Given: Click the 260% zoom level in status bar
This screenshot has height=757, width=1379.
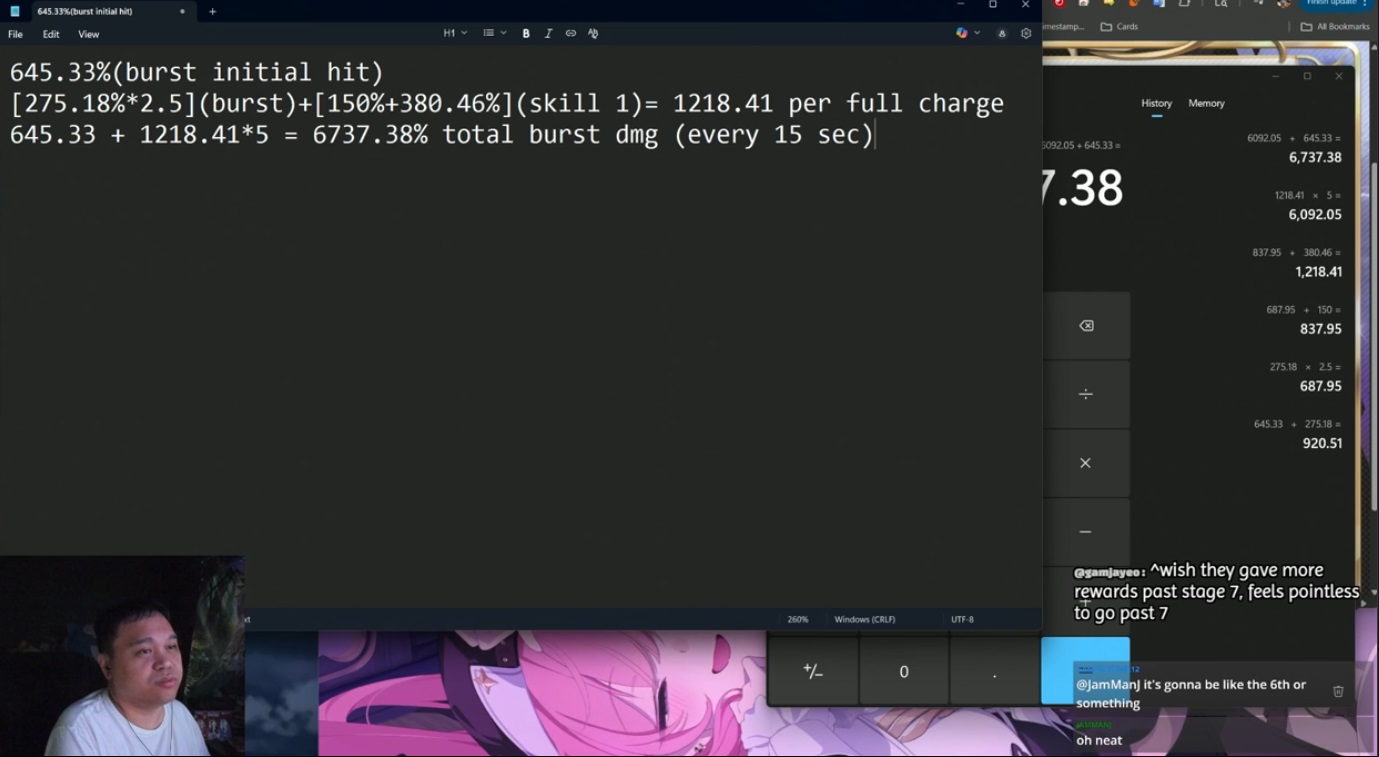Looking at the screenshot, I should pyautogui.click(x=798, y=620).
